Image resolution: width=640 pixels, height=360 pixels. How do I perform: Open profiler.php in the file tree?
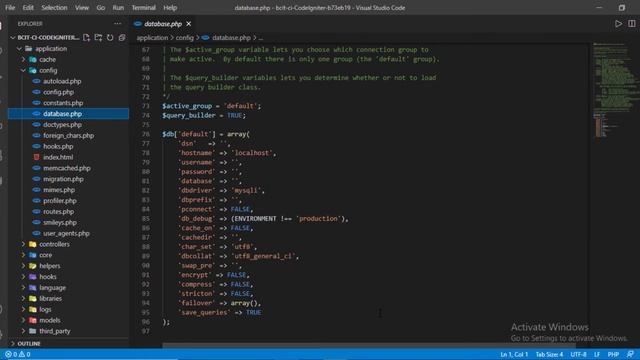pyautogui.click(x=69, y=201)
